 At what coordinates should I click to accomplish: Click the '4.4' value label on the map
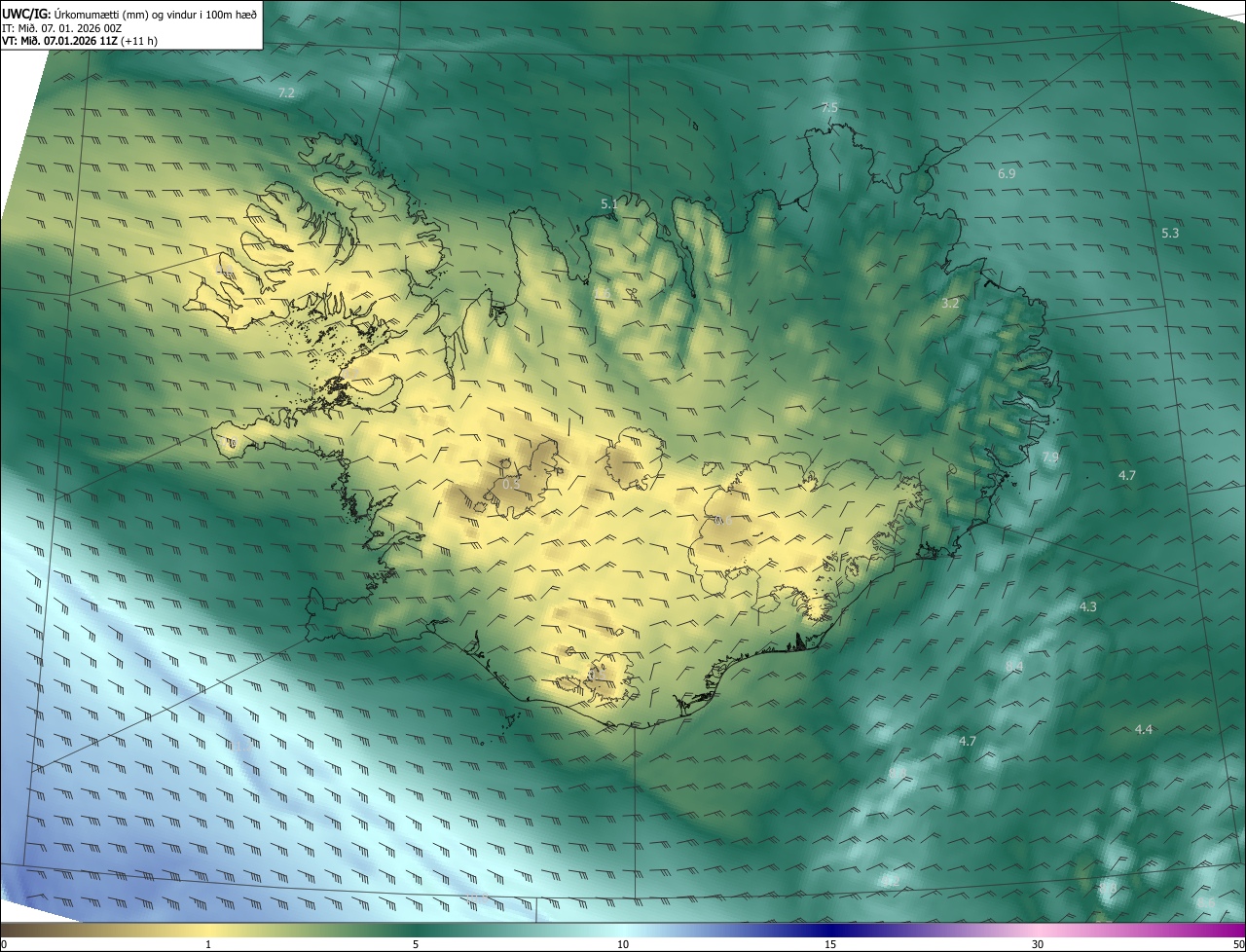(1144, 730)
